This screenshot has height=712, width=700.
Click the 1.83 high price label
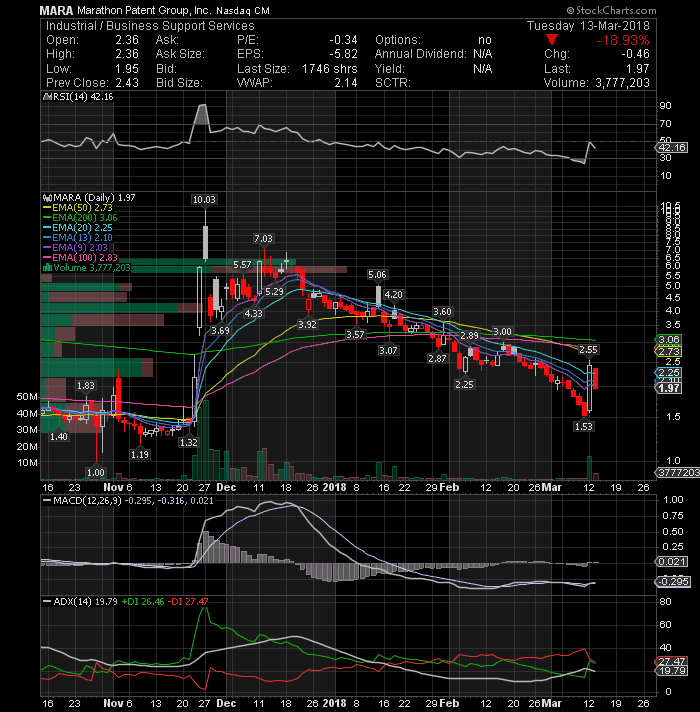86,386
